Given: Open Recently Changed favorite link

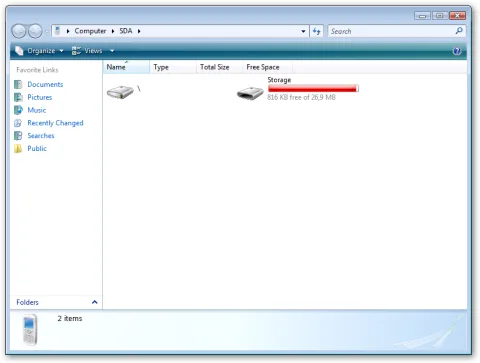Looking at the screenshot, I should click(55, 123).
